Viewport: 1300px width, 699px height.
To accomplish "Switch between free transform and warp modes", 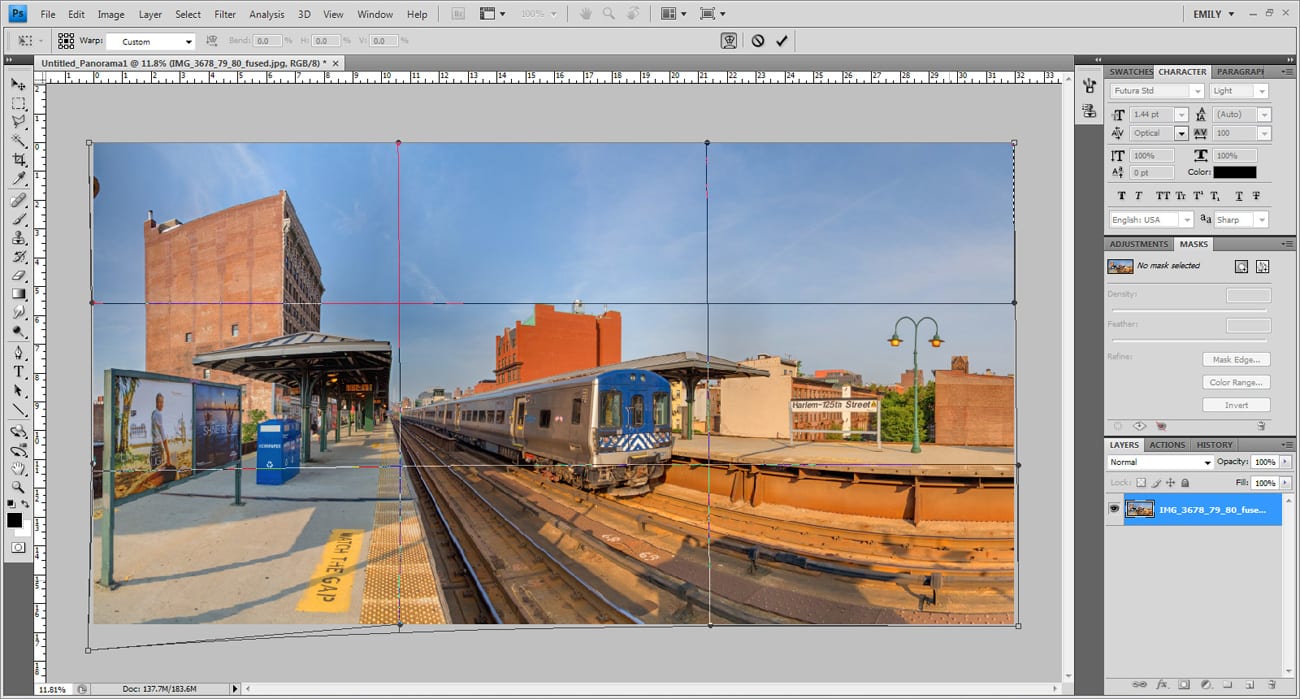I will click(729, 41).
